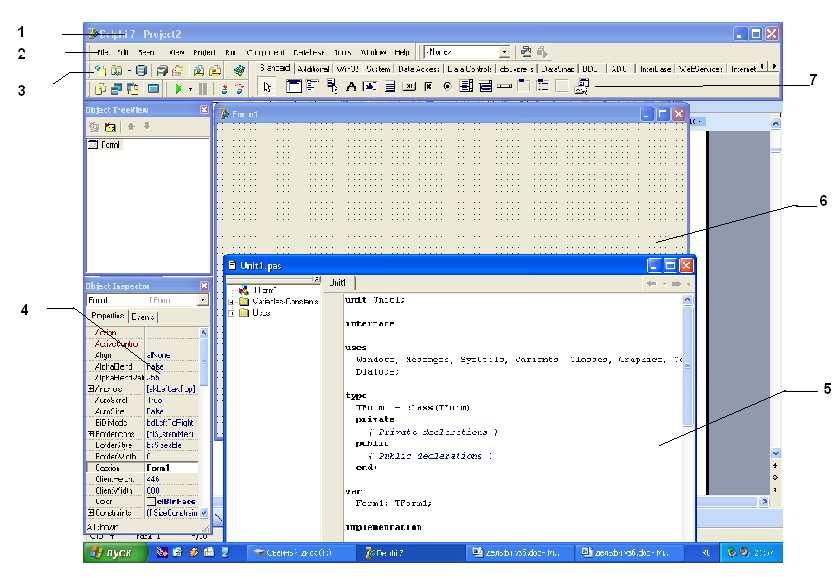Click the code editor vertical scrollbar up arrow

pyautogui.click(x=687, y=300)
